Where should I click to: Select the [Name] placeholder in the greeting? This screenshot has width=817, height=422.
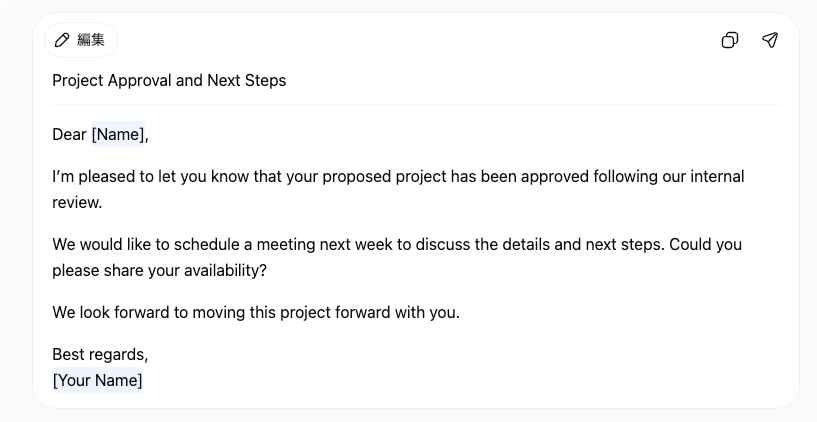tap(118, 134)
